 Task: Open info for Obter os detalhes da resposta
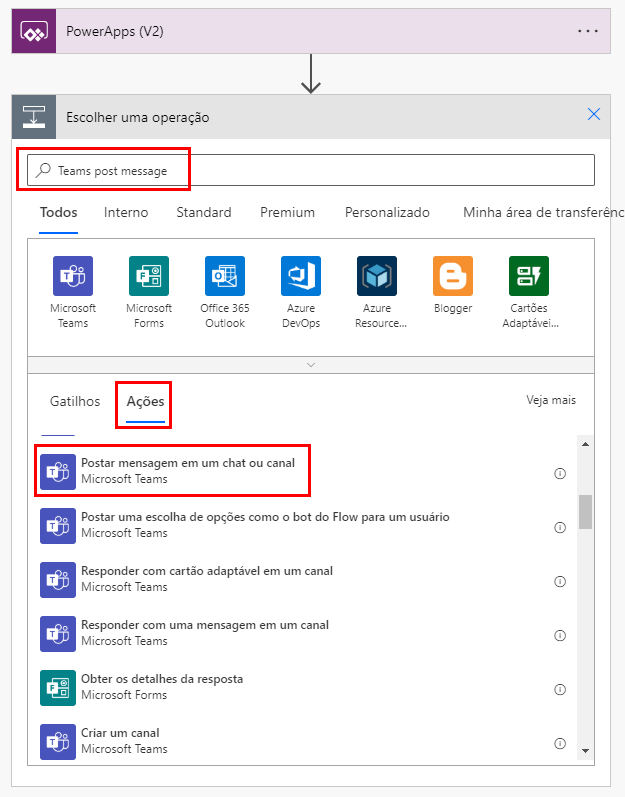pos(559,689)
